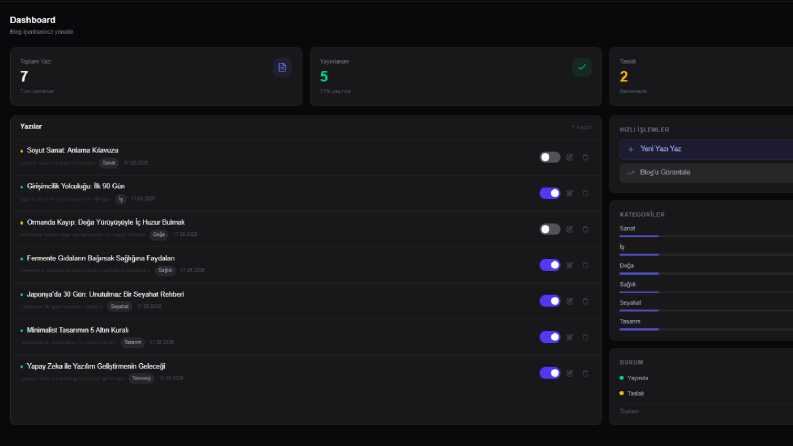Select İş in the Kategoriler list
The height and width of the screenshot is (446, 793).
pyautogui.click(x=622, y=247)
